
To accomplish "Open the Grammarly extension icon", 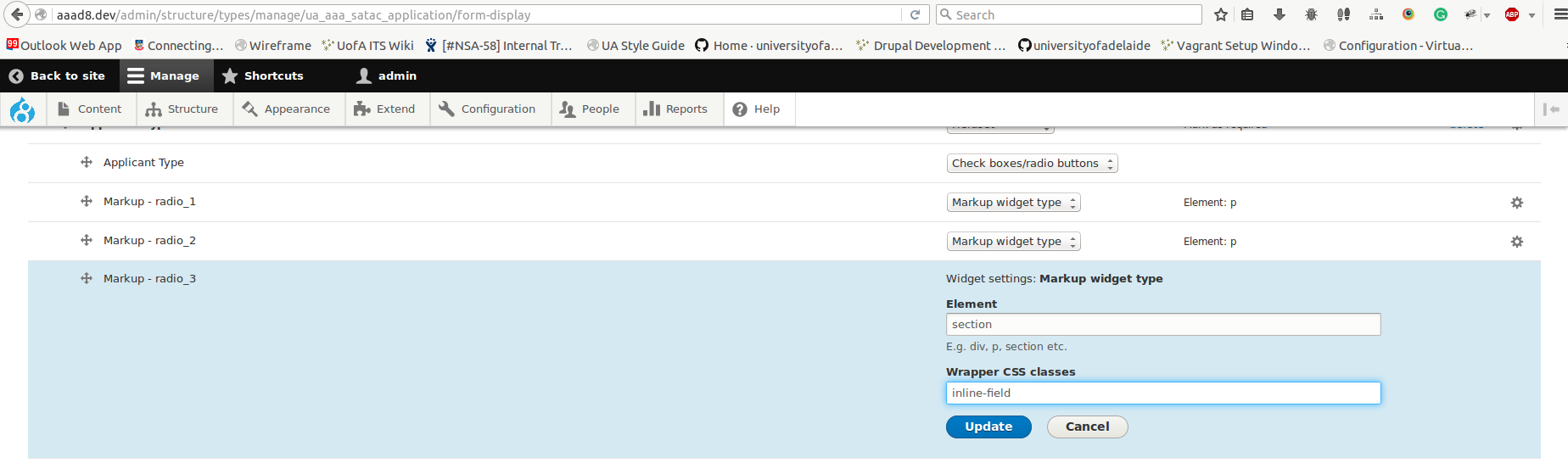I will point(1441,14).
